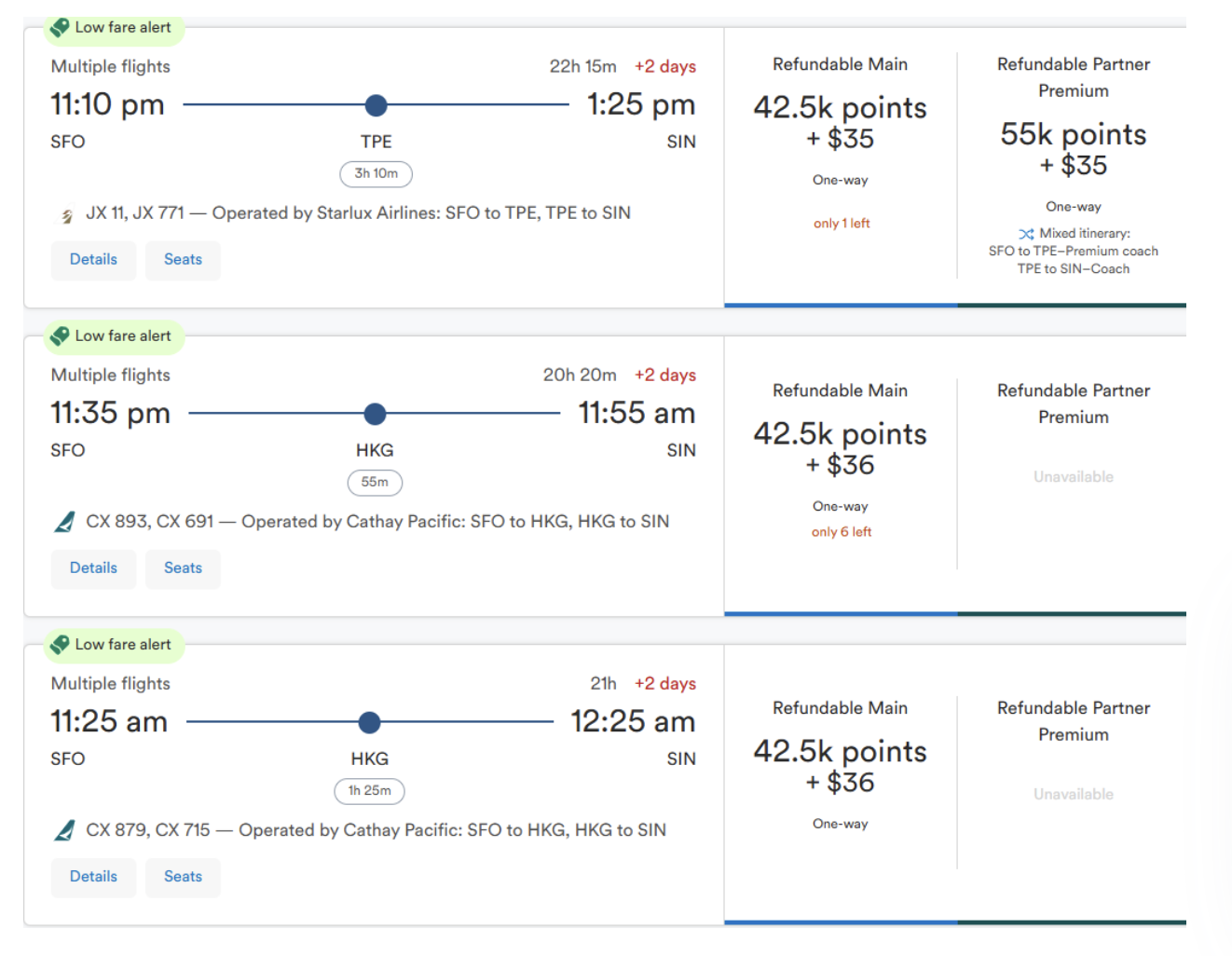Image resolution: width=1232 pixels, height=956 pixels.
Task: Click the HKG stopover dot on the 11:35 pm flight
Action: [375, 414]
